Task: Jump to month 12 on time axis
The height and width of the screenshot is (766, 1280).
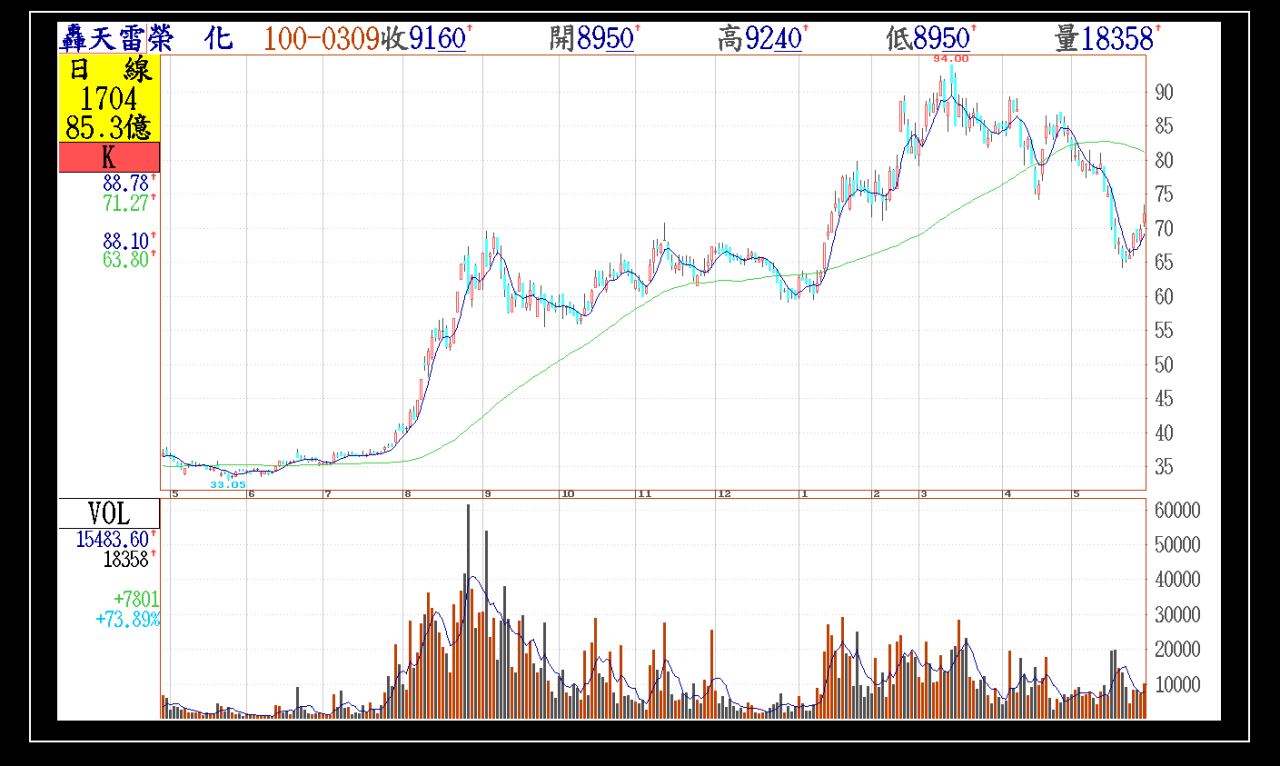Action: [x=724, y=494]
